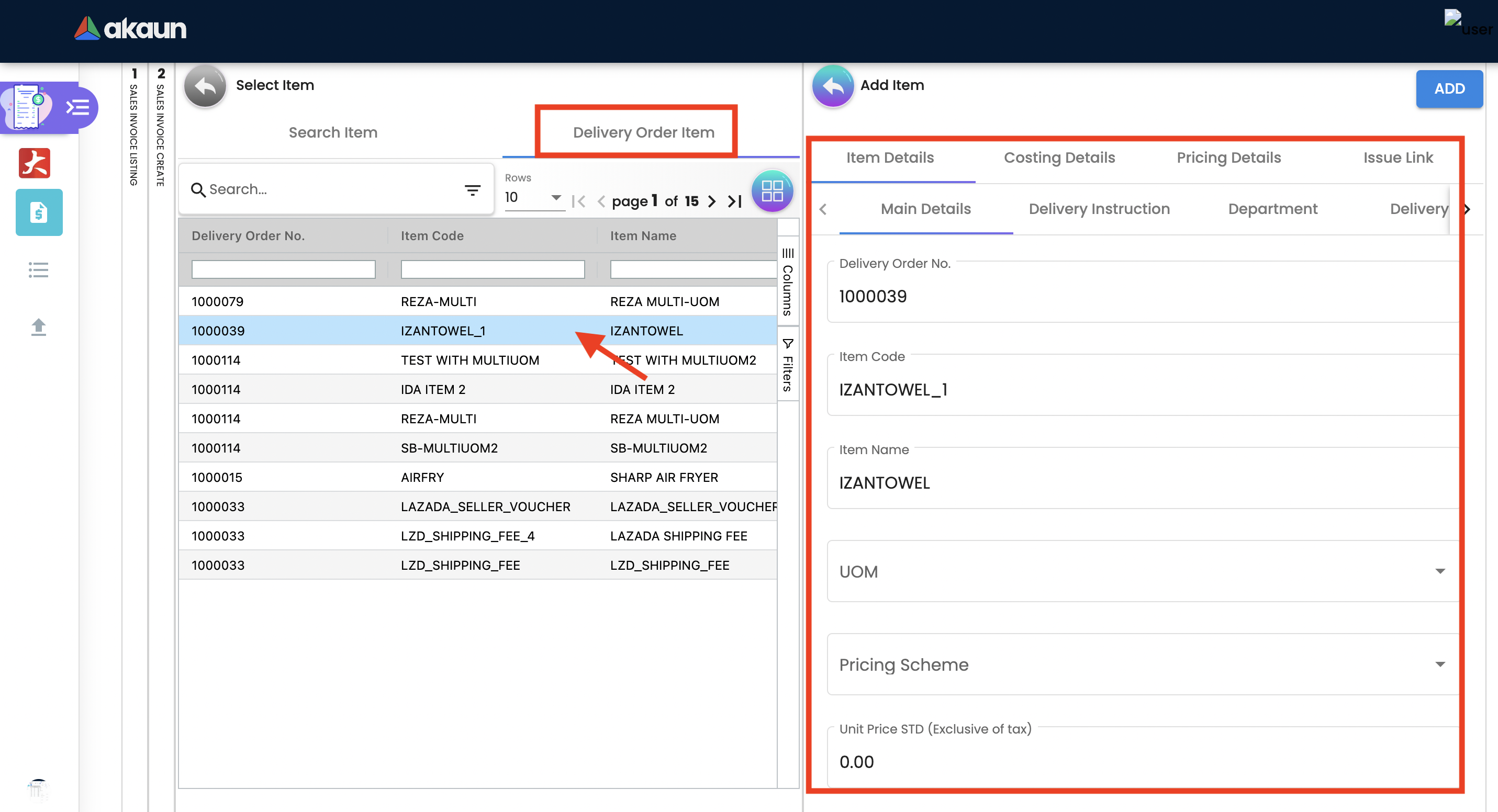1498x812 pixels.
Task: Expand the sidebar menu toggle icon
Action: click(x=77, y=108)
